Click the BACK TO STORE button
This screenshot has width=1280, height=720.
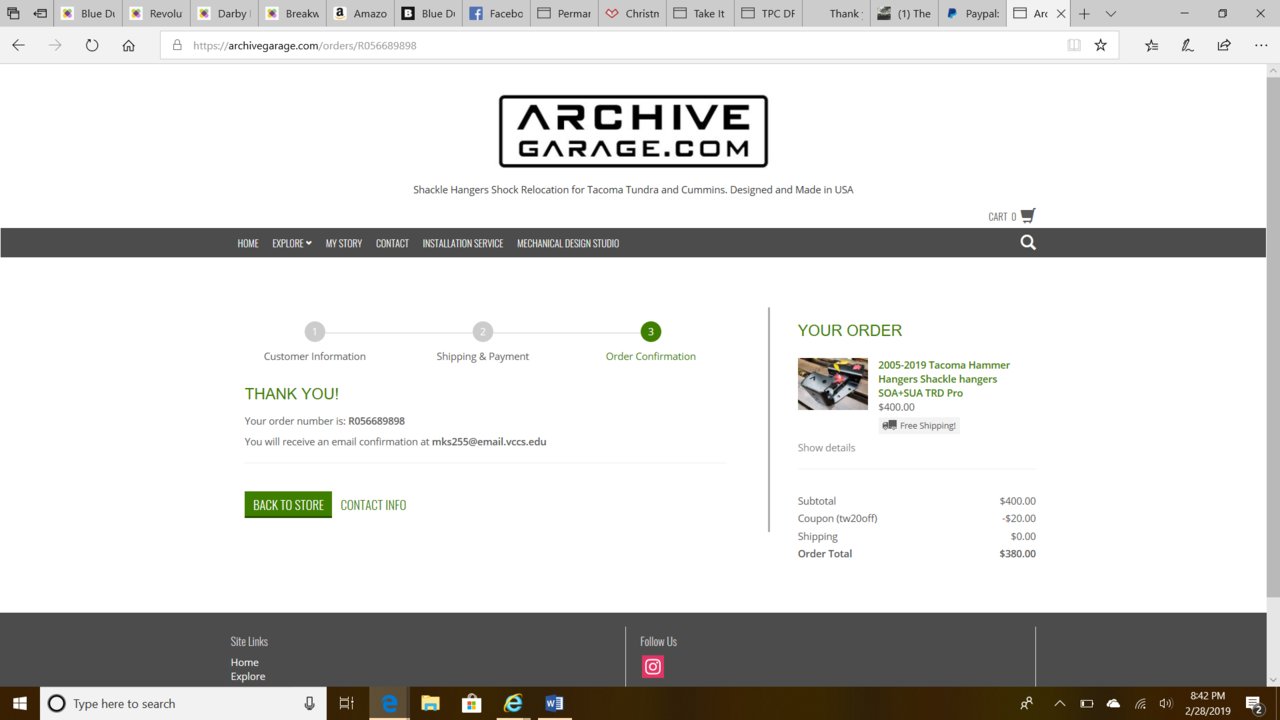point(288,505)
